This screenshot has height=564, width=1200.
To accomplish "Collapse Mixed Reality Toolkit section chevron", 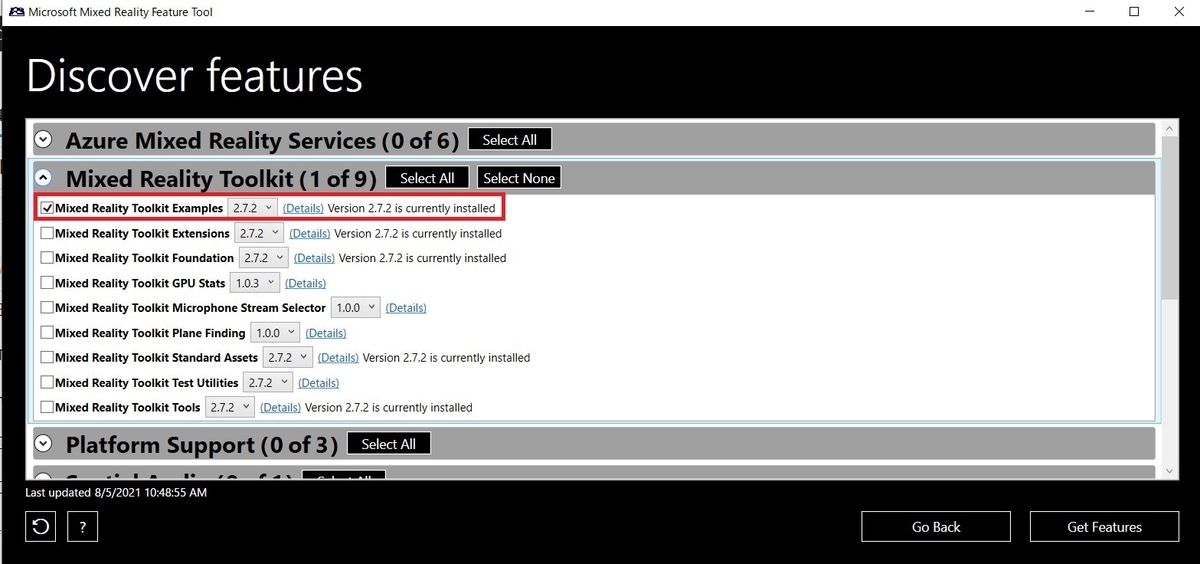I will click(x=43, y=178).
